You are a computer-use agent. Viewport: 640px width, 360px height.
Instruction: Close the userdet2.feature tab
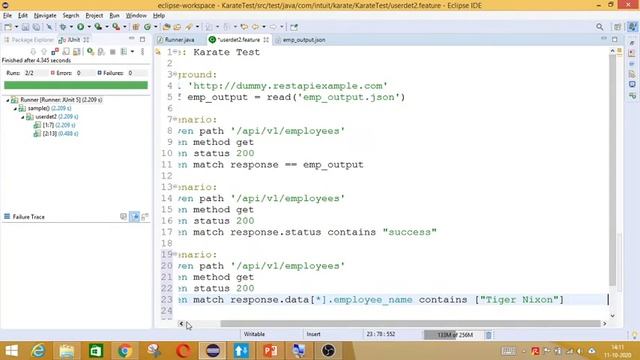point(266,40)
